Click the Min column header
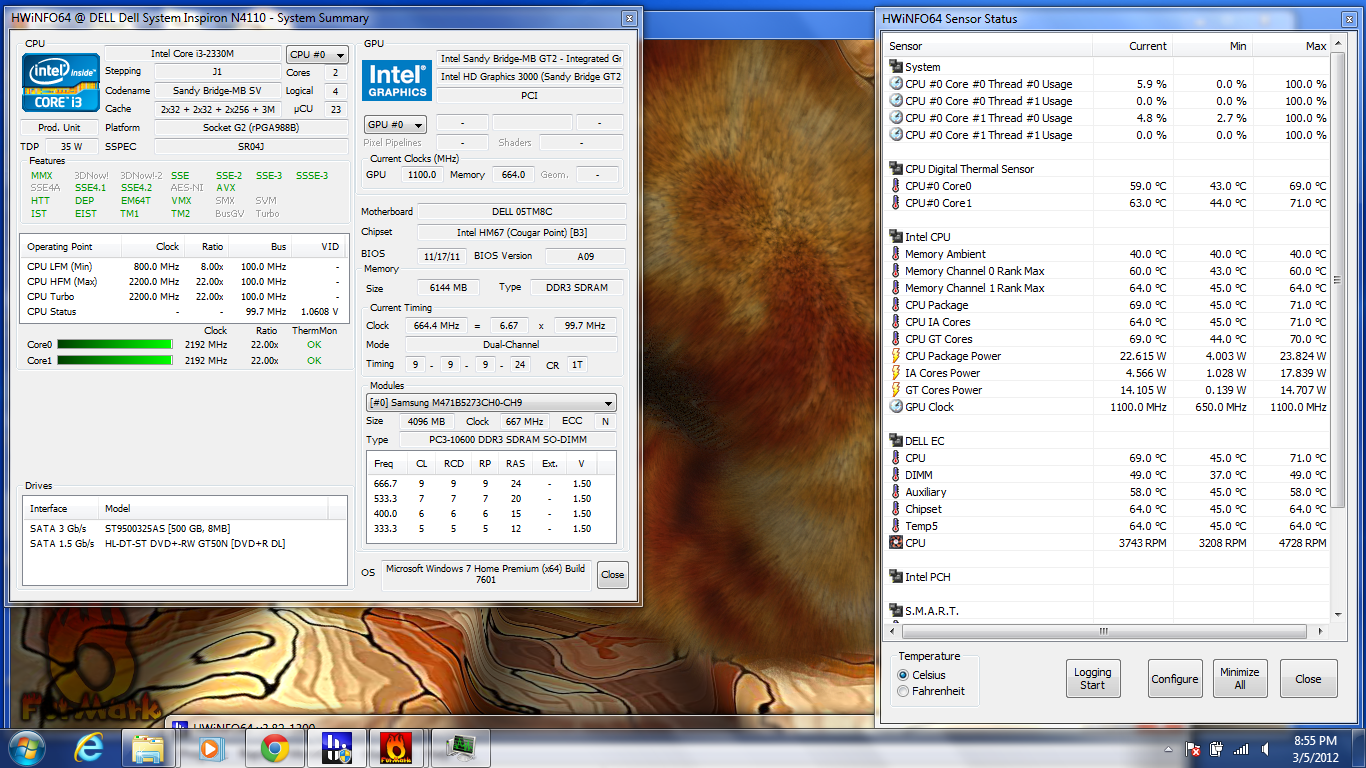The width and height of the screenshot is (1366, 768). [1212, 46]
